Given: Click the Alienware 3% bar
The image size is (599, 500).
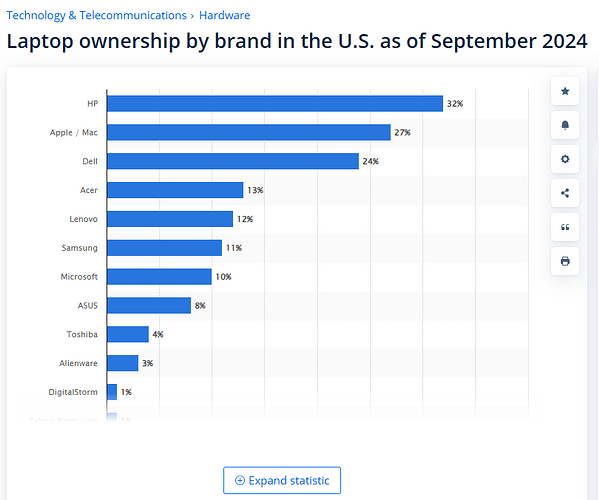Looking at the screenshot, I should pos(123,363).
